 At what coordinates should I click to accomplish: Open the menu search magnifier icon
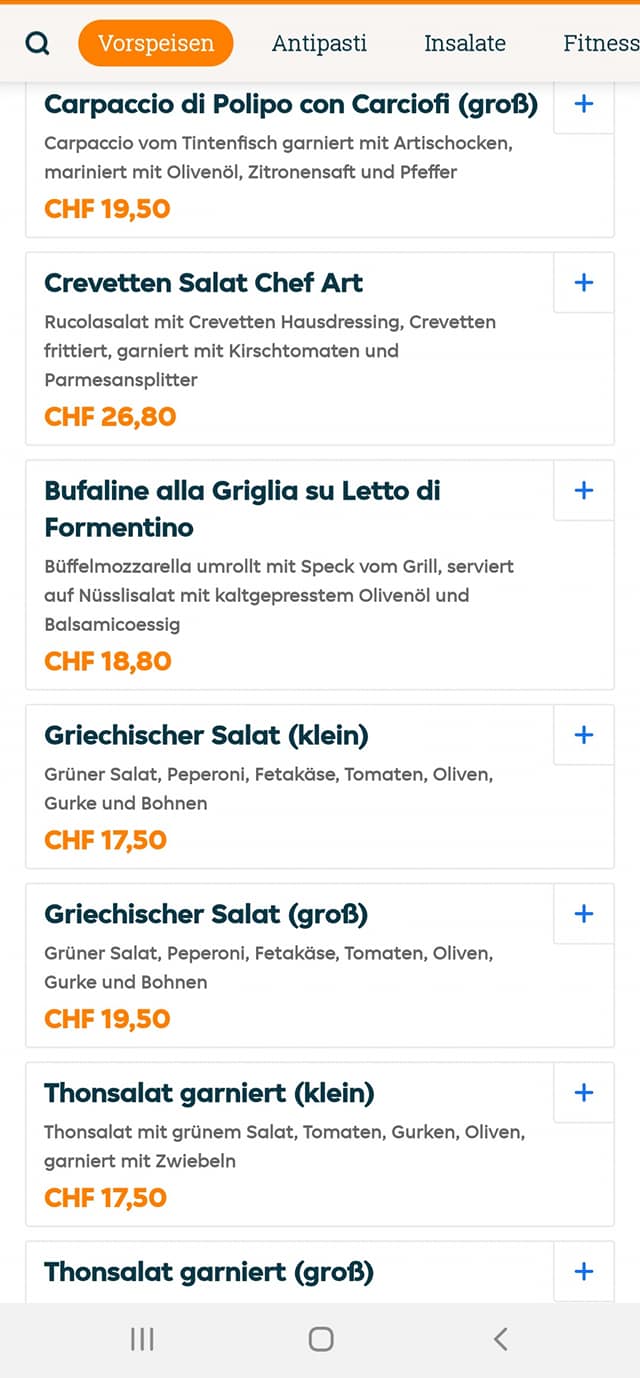point(37,44)
